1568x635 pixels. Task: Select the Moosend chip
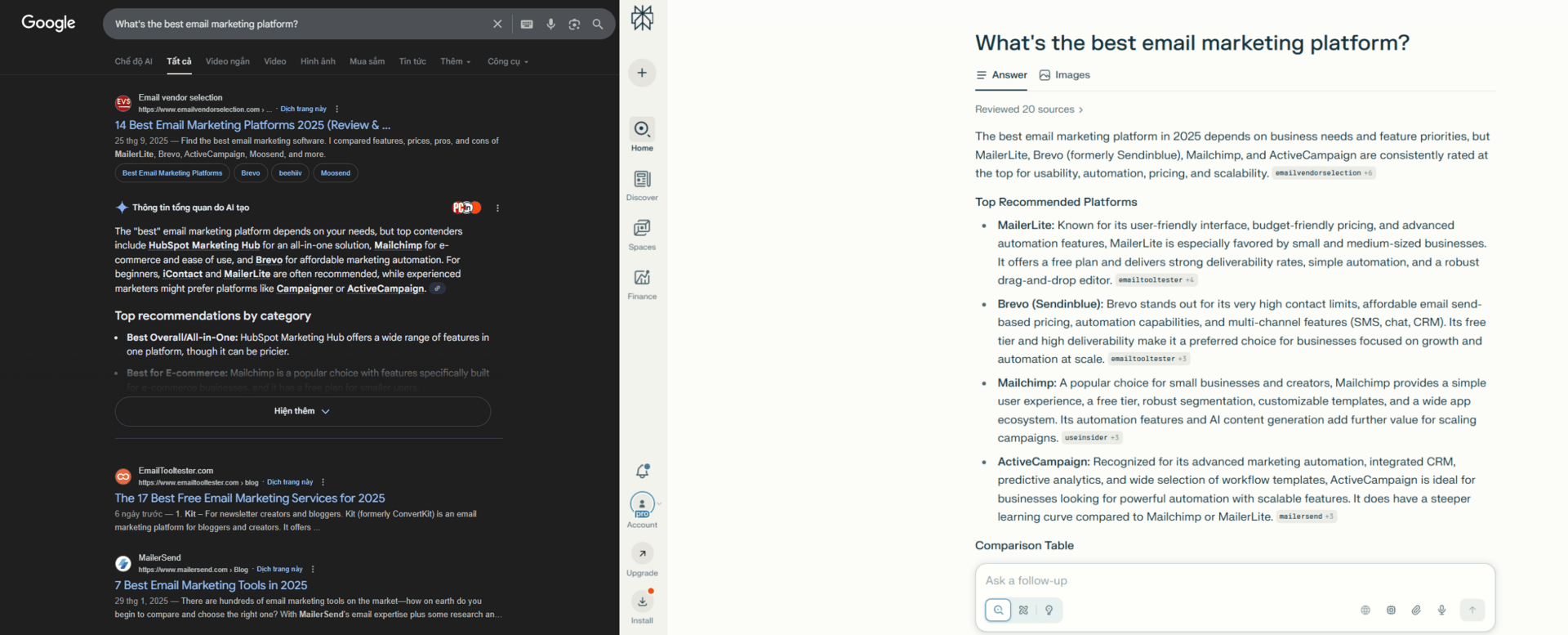coord(336,173)
